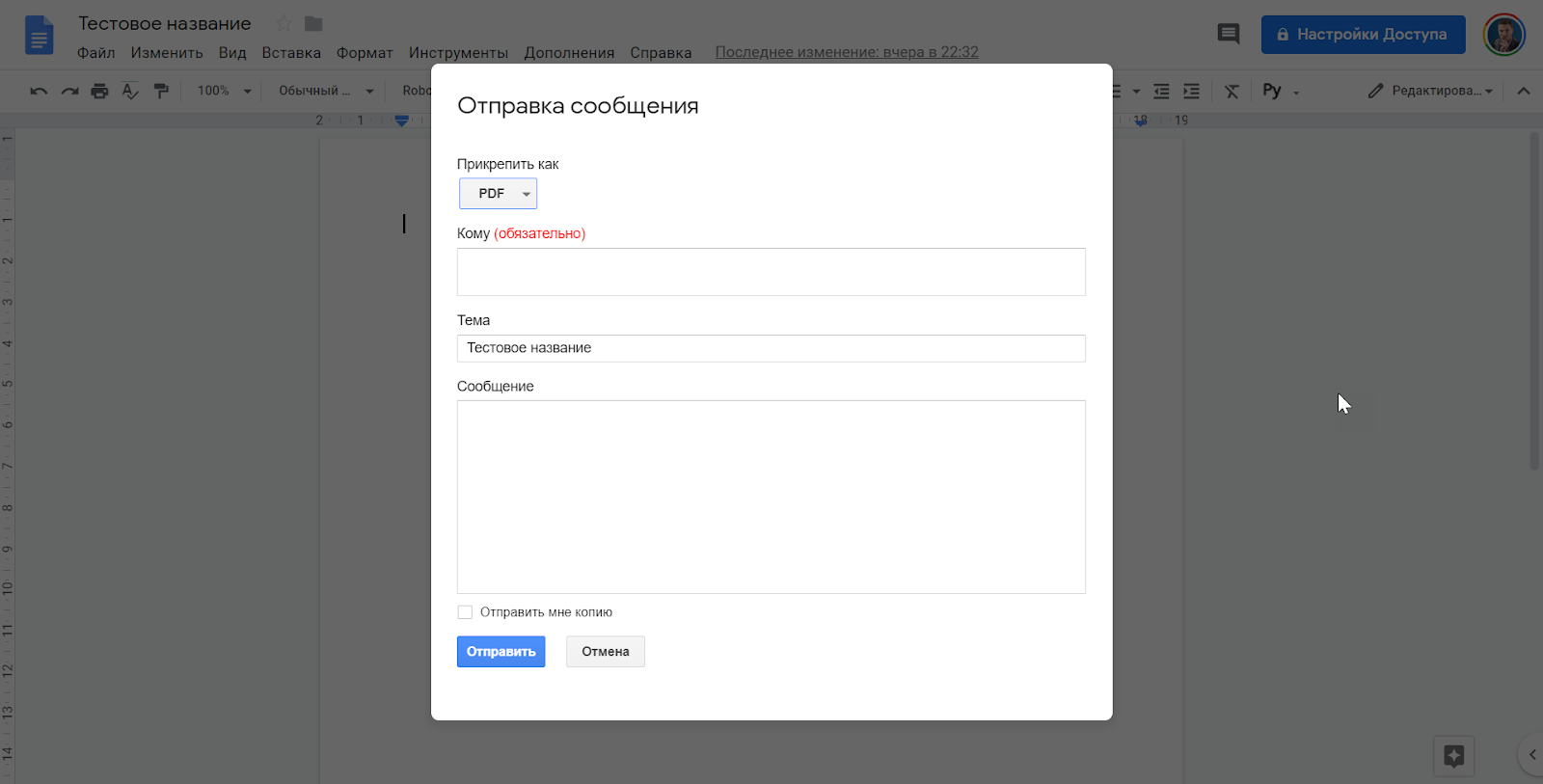Screen dimensions: 1543x784
Task: Open Последнее изменение revision link
Action: pos(847,52)
